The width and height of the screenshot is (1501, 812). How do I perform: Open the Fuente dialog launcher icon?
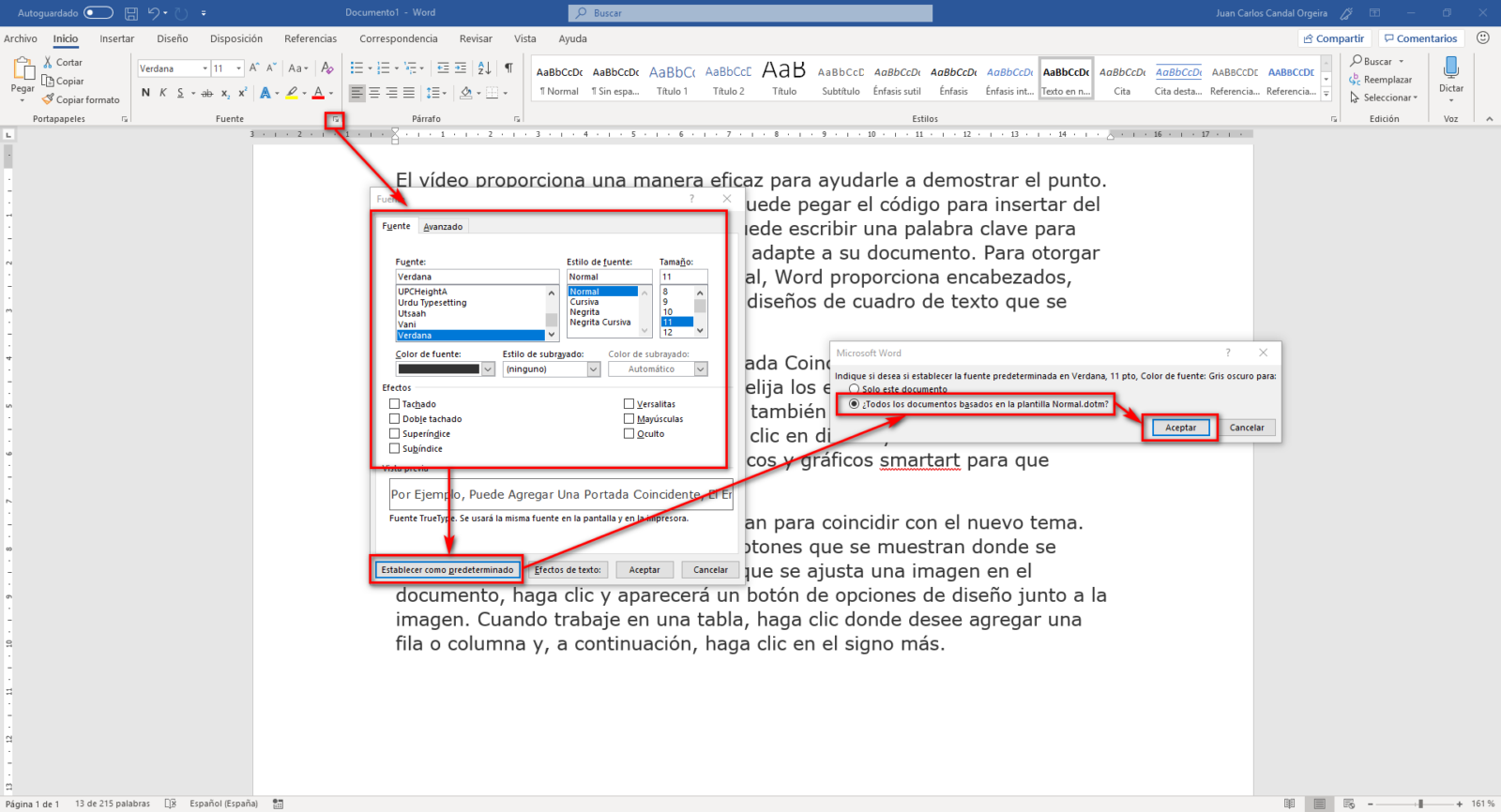(334, 120)
